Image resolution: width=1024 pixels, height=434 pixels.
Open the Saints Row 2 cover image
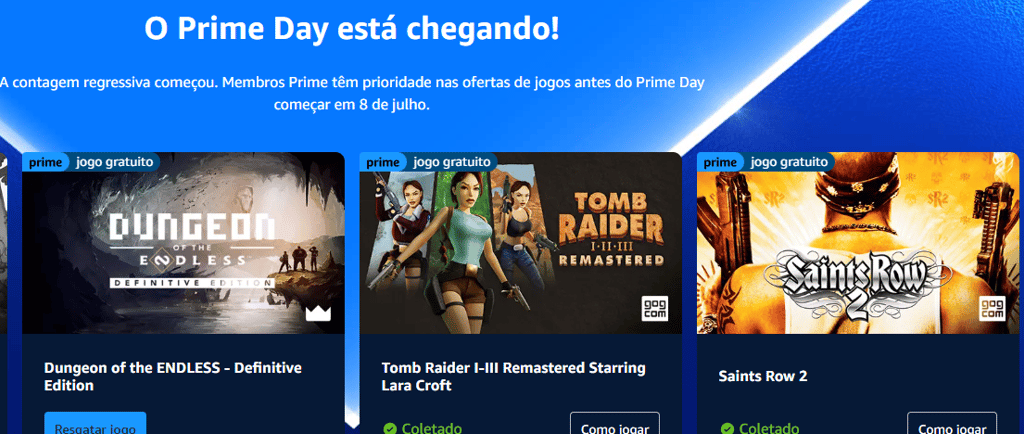(x=858, y=243)
